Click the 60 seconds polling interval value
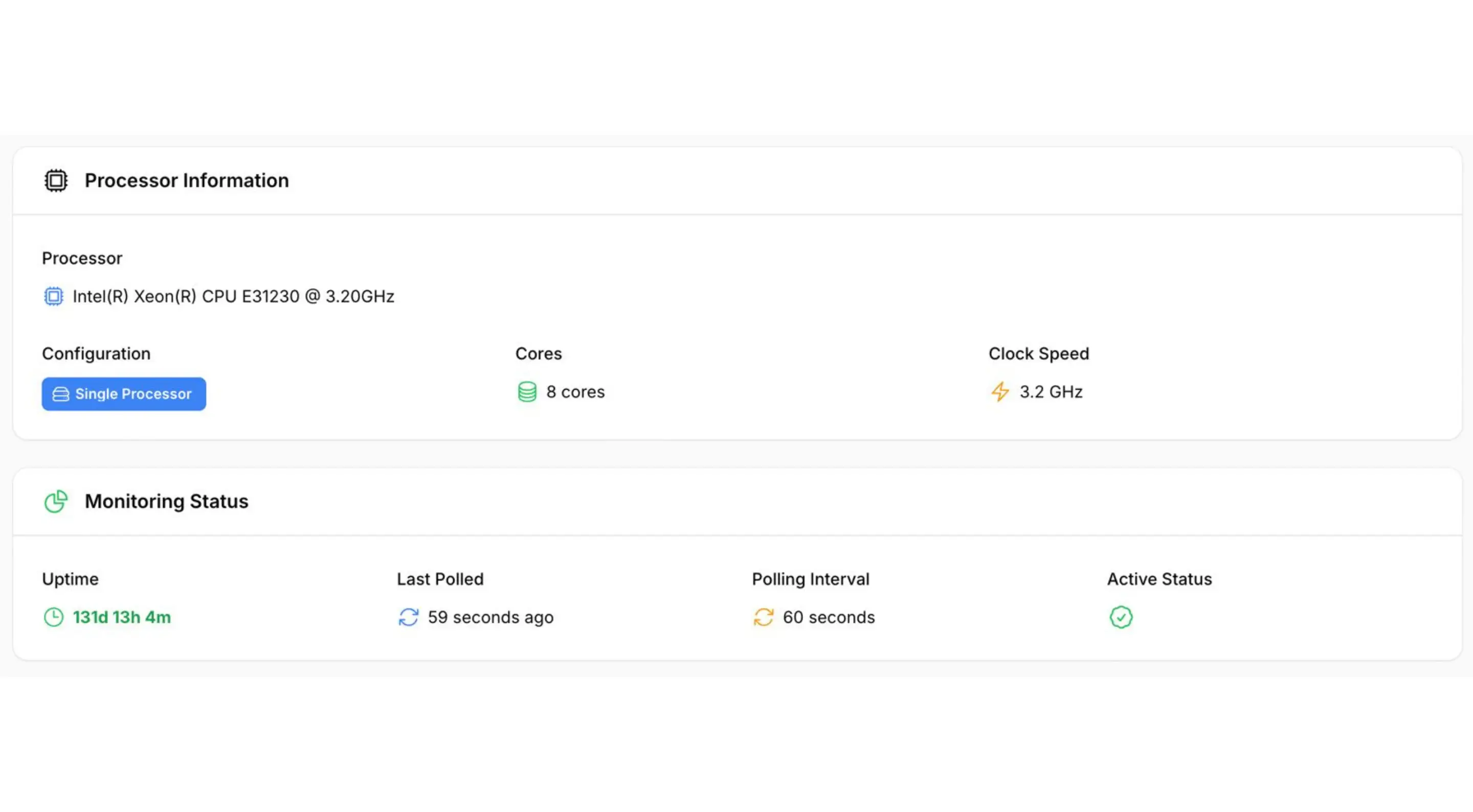 (x=829, y=617)
